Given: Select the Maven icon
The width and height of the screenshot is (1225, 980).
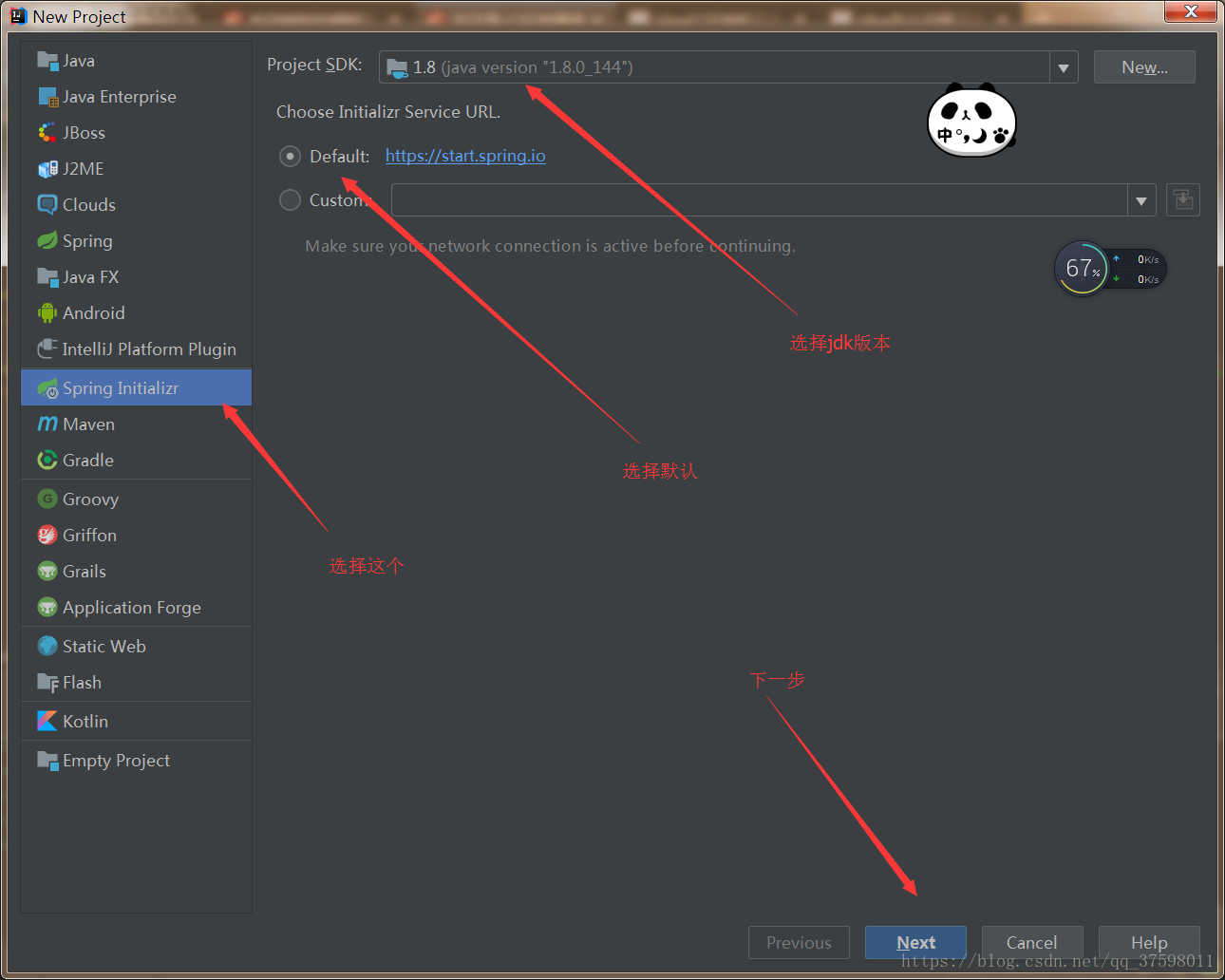Looking at the screenshot, I should 47,424.
